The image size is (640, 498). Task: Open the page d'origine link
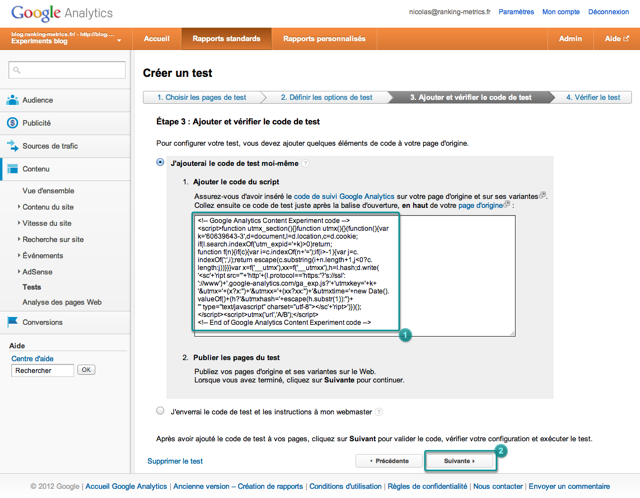pyautogui.click(x=480, y=205)
